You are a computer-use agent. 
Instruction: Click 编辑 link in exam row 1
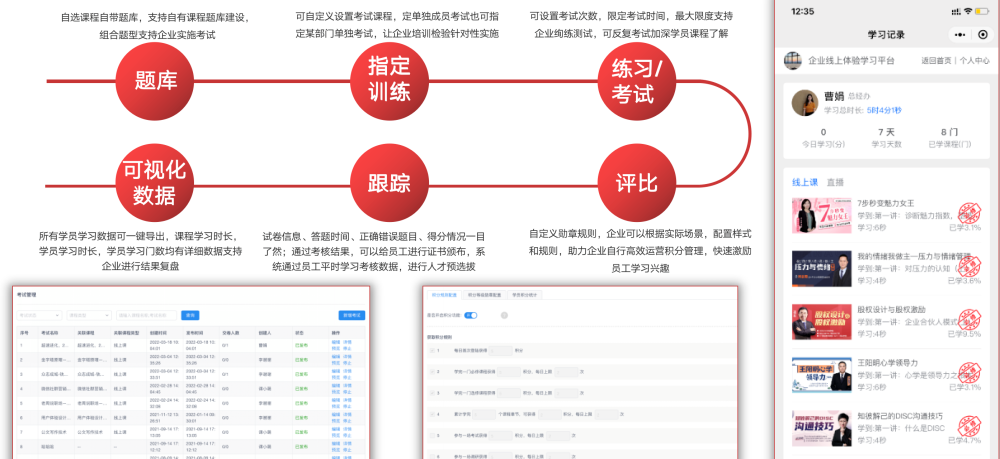335,342
